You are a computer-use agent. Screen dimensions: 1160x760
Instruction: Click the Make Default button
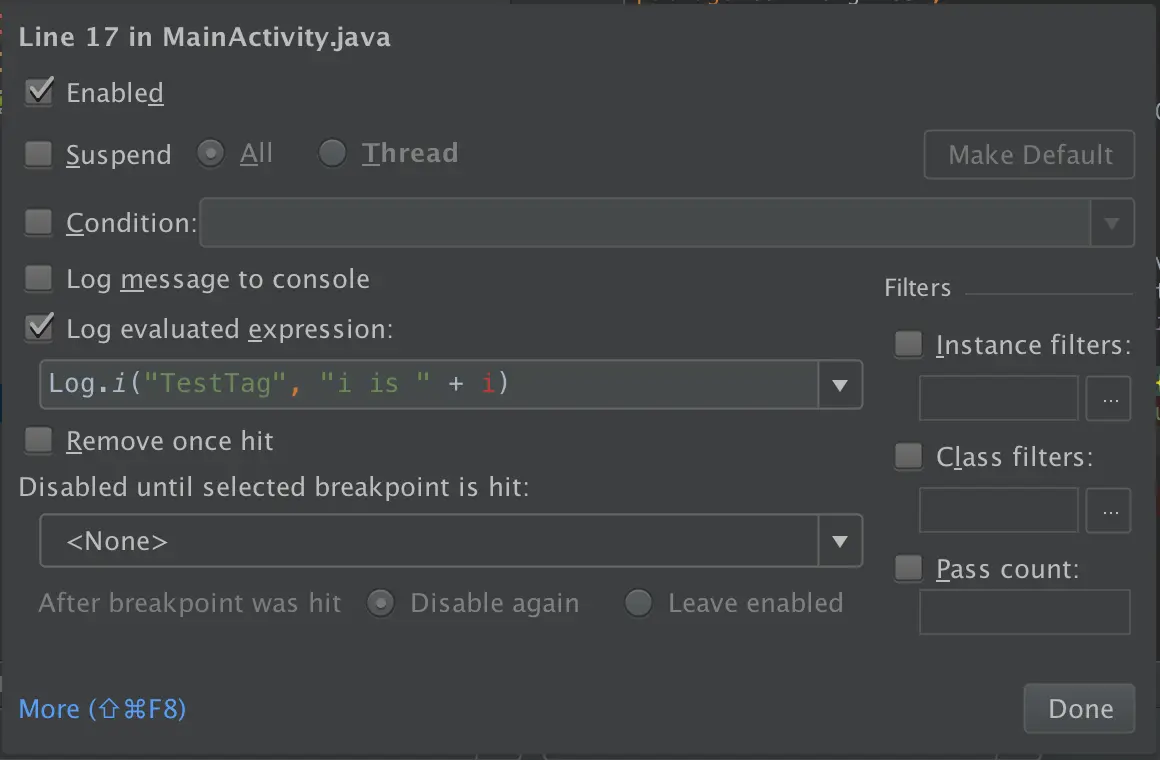coord(1029,155)
